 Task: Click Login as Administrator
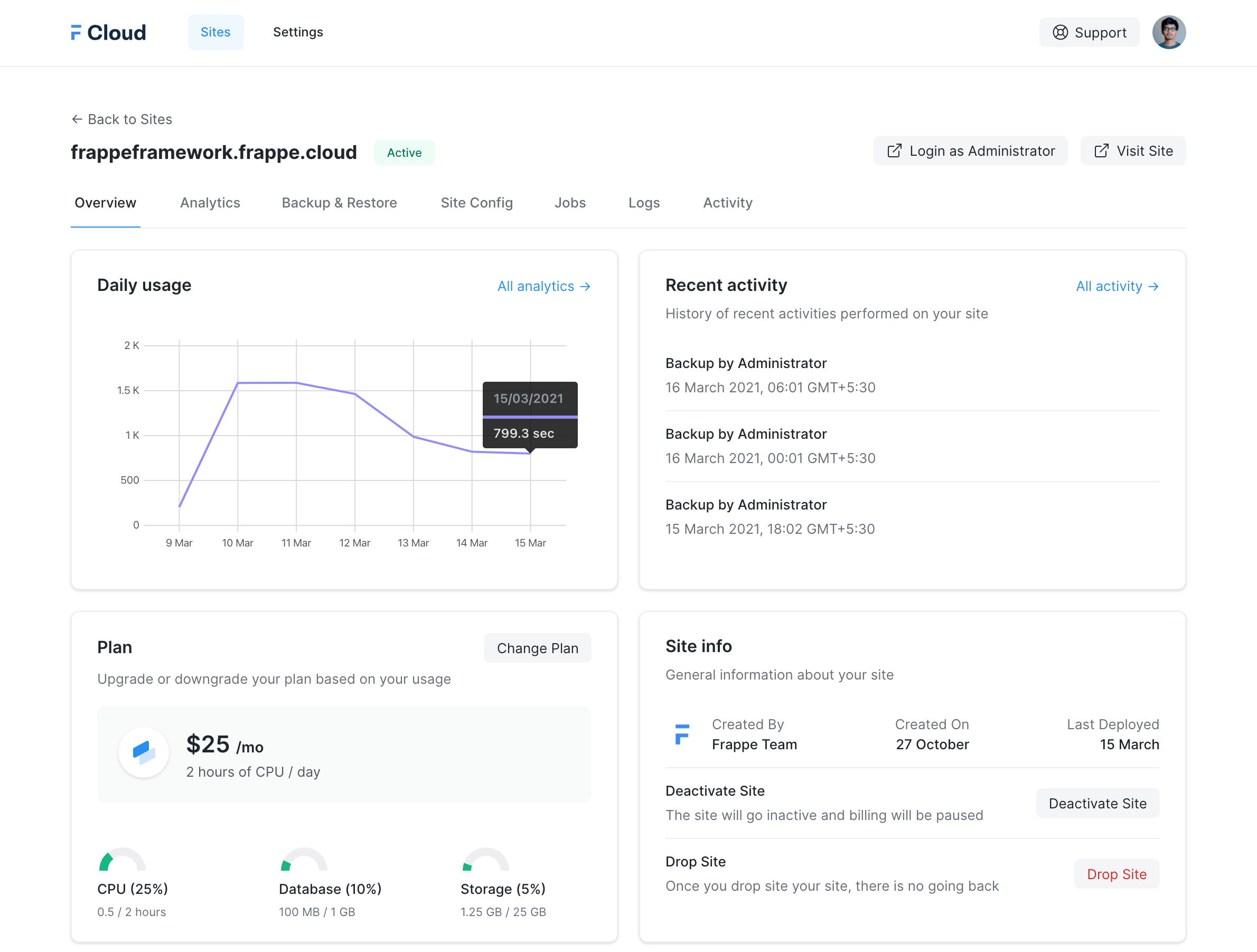tap(970, 150)
